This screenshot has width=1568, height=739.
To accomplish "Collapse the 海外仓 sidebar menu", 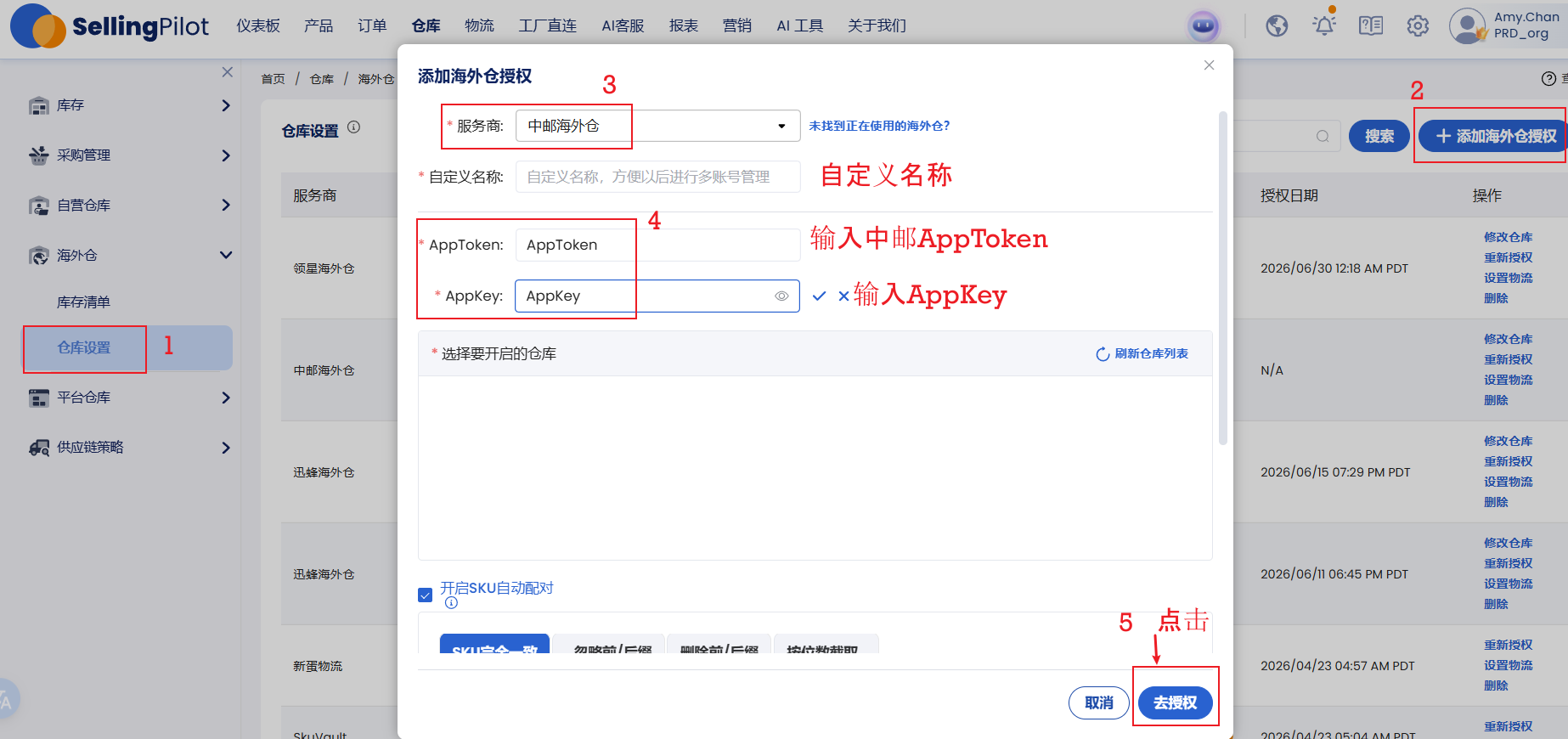I will tap(226, 255).
